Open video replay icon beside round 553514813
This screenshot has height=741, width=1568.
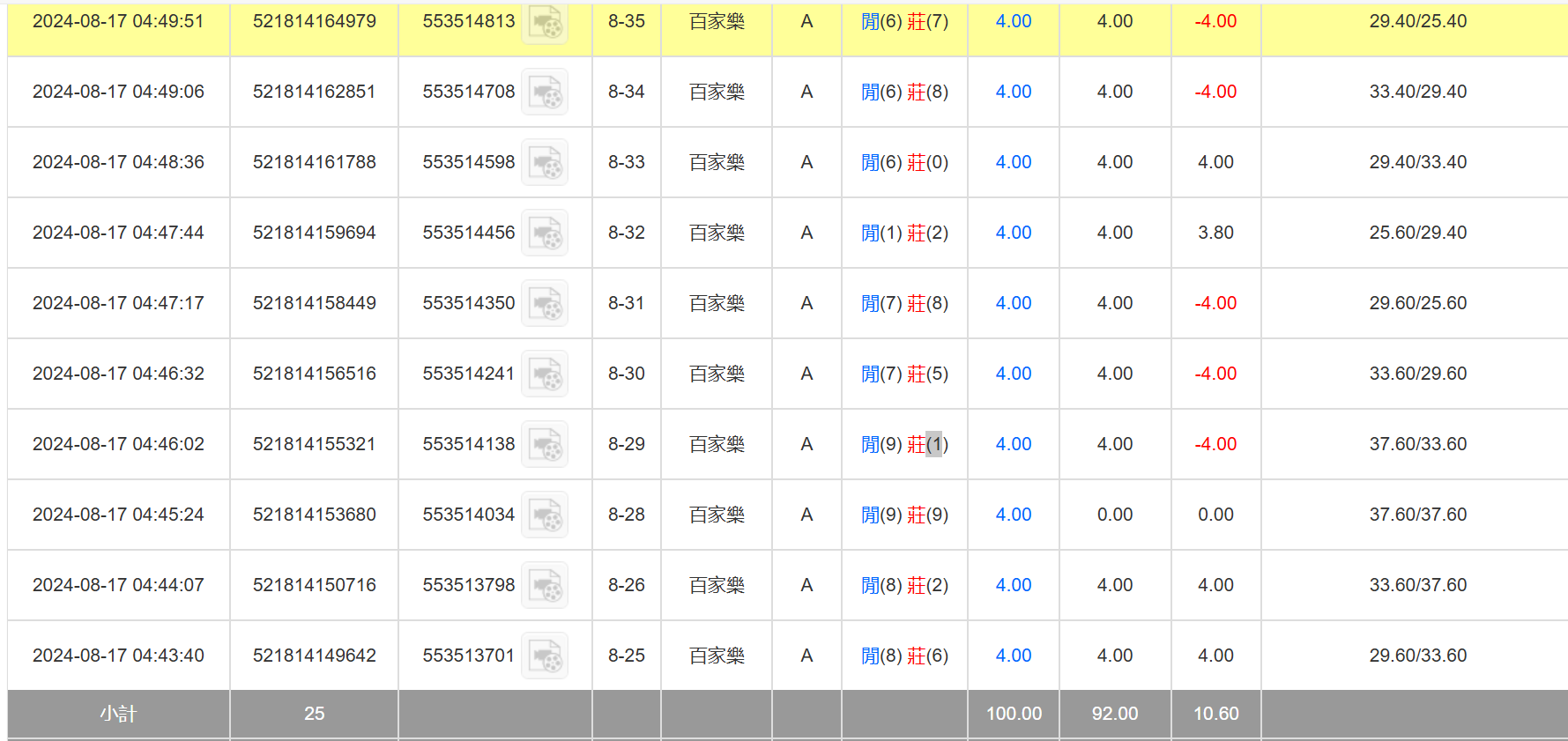545,23
